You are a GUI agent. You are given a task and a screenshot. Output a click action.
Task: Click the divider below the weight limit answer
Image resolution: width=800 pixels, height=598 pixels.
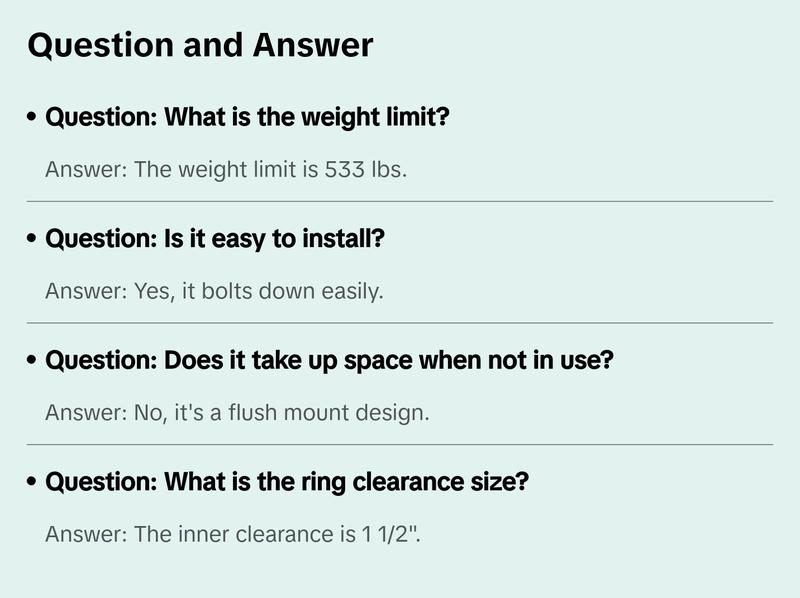tap(400, 201)
